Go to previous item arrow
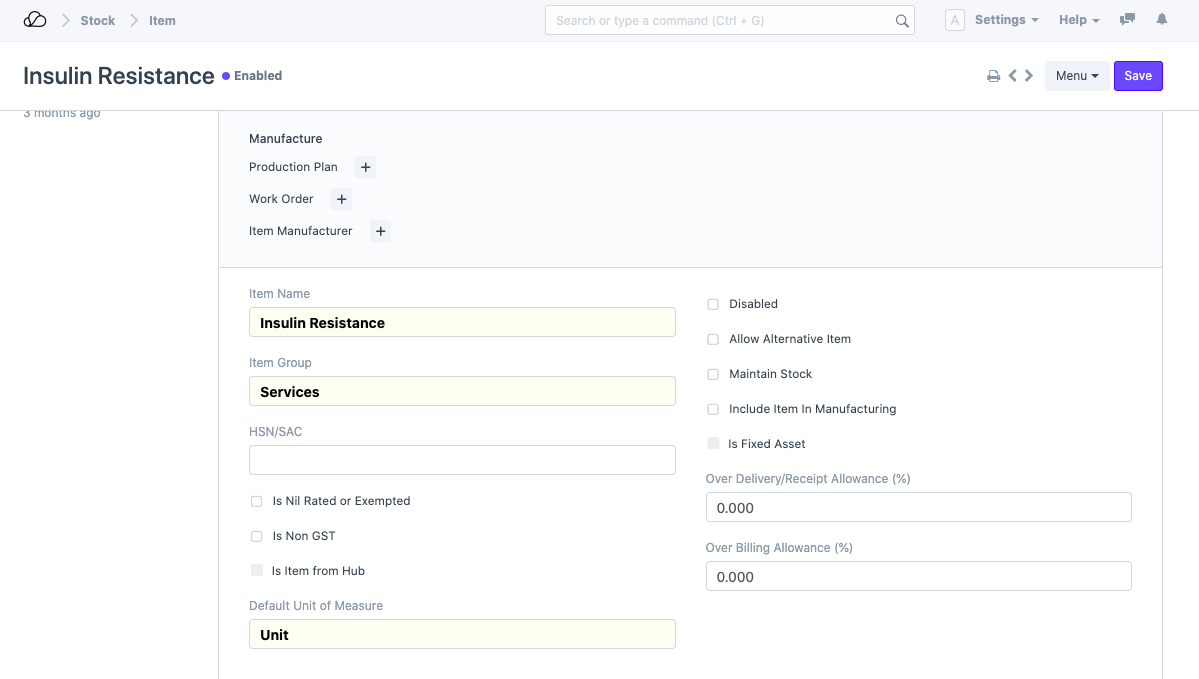The image size is (1199, 679). (x=1013, y=76)
